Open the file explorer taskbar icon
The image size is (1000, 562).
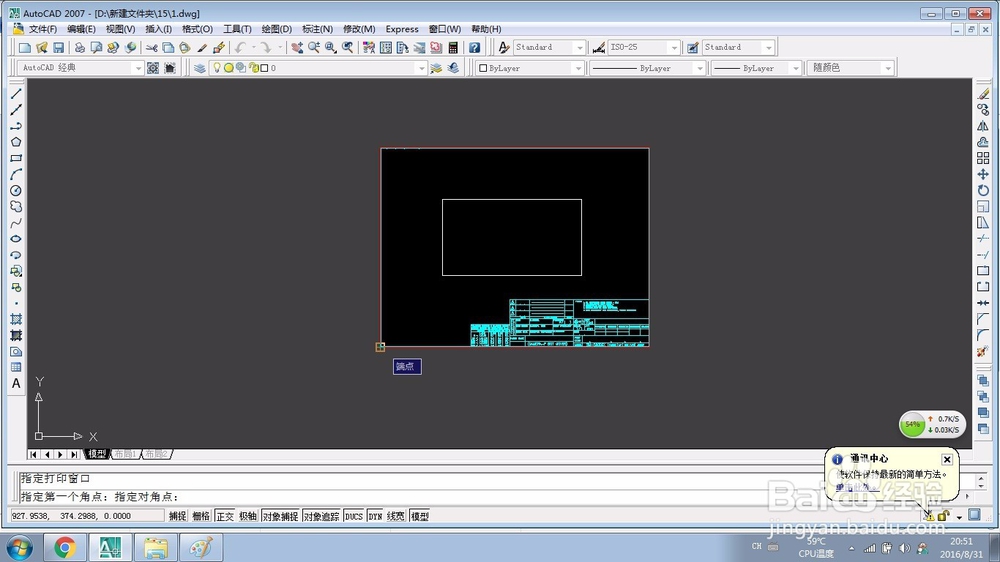[x=156, y=547]
